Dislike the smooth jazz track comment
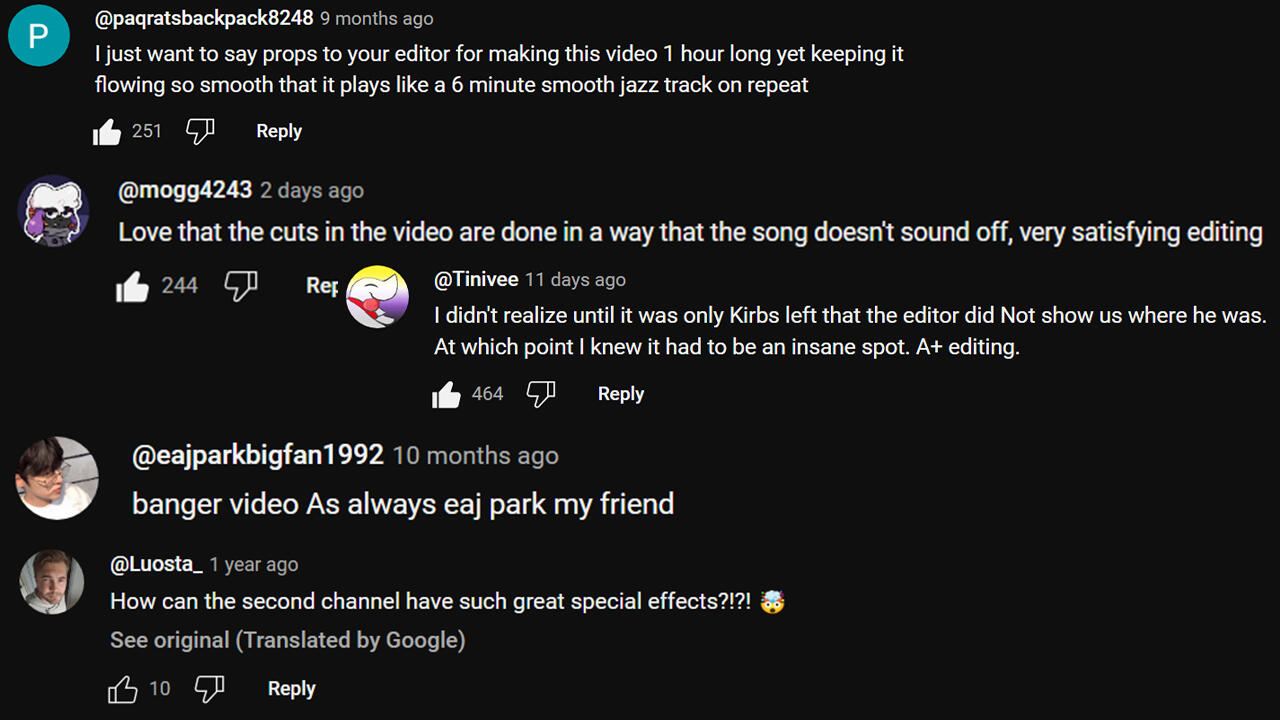Screen dimensions: 1280x720 (200, 131)
